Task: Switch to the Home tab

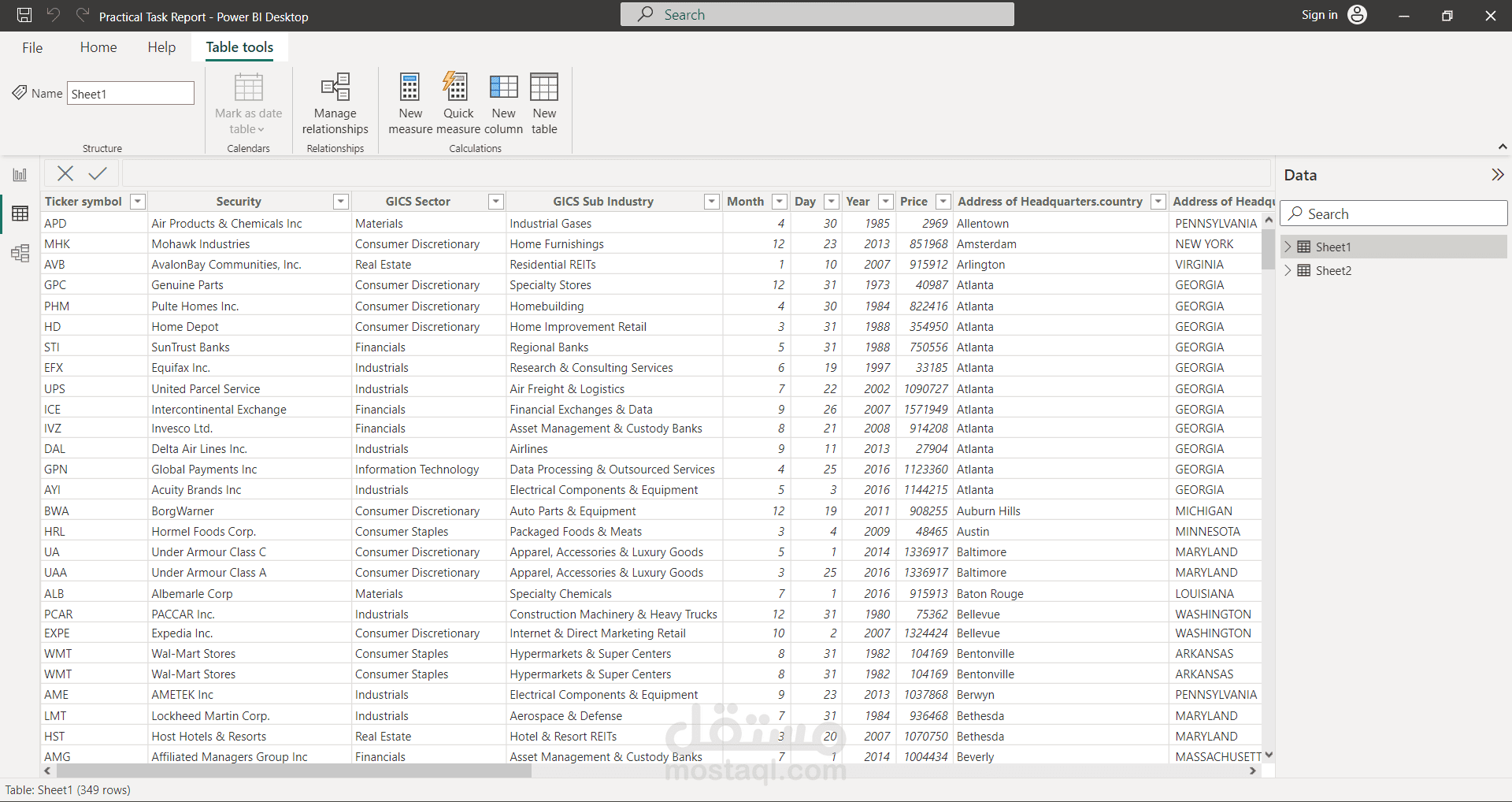Action: pyautogui.click(x=98, y=47)
